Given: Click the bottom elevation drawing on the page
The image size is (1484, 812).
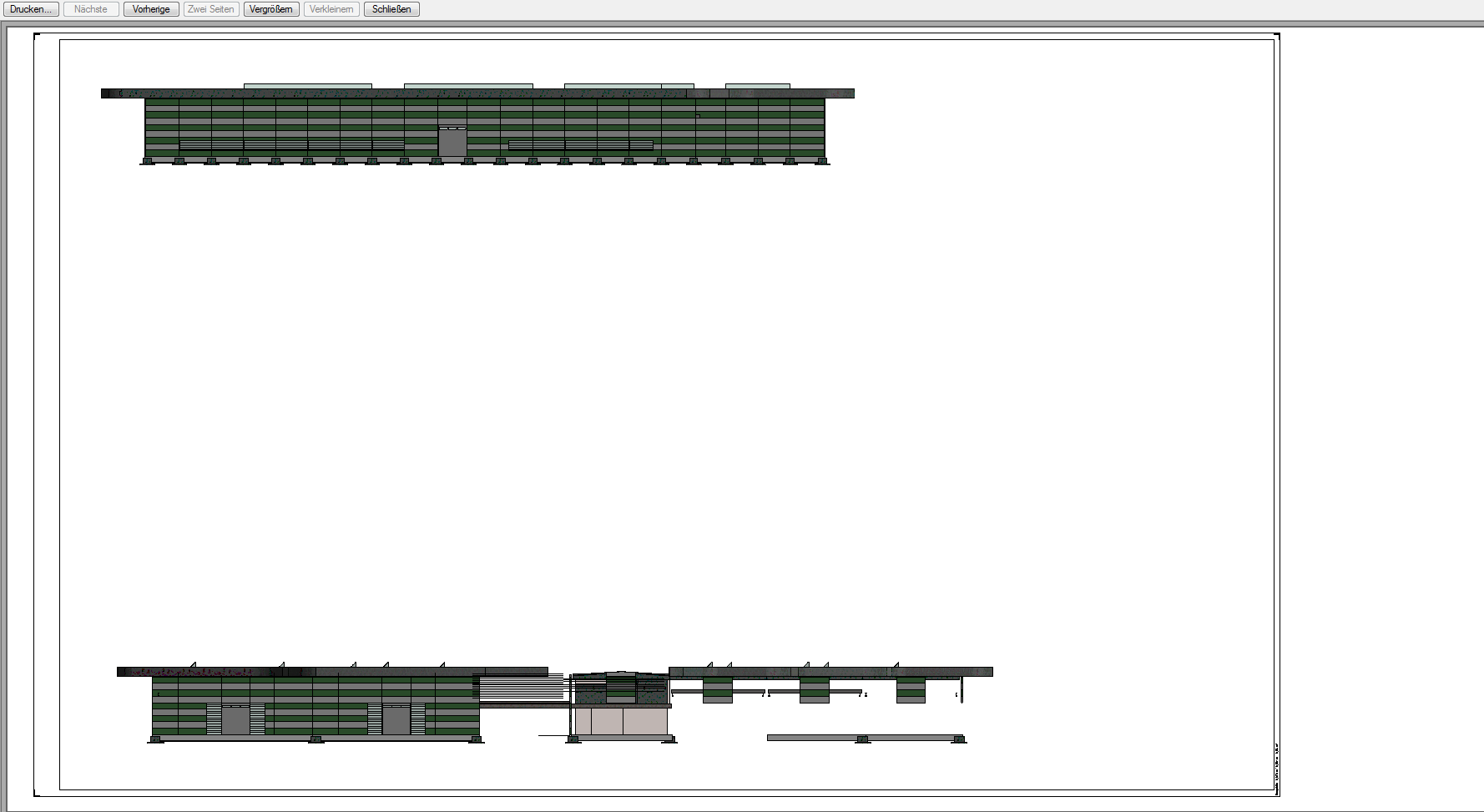Looking at the screenshot, I should 555,703.
